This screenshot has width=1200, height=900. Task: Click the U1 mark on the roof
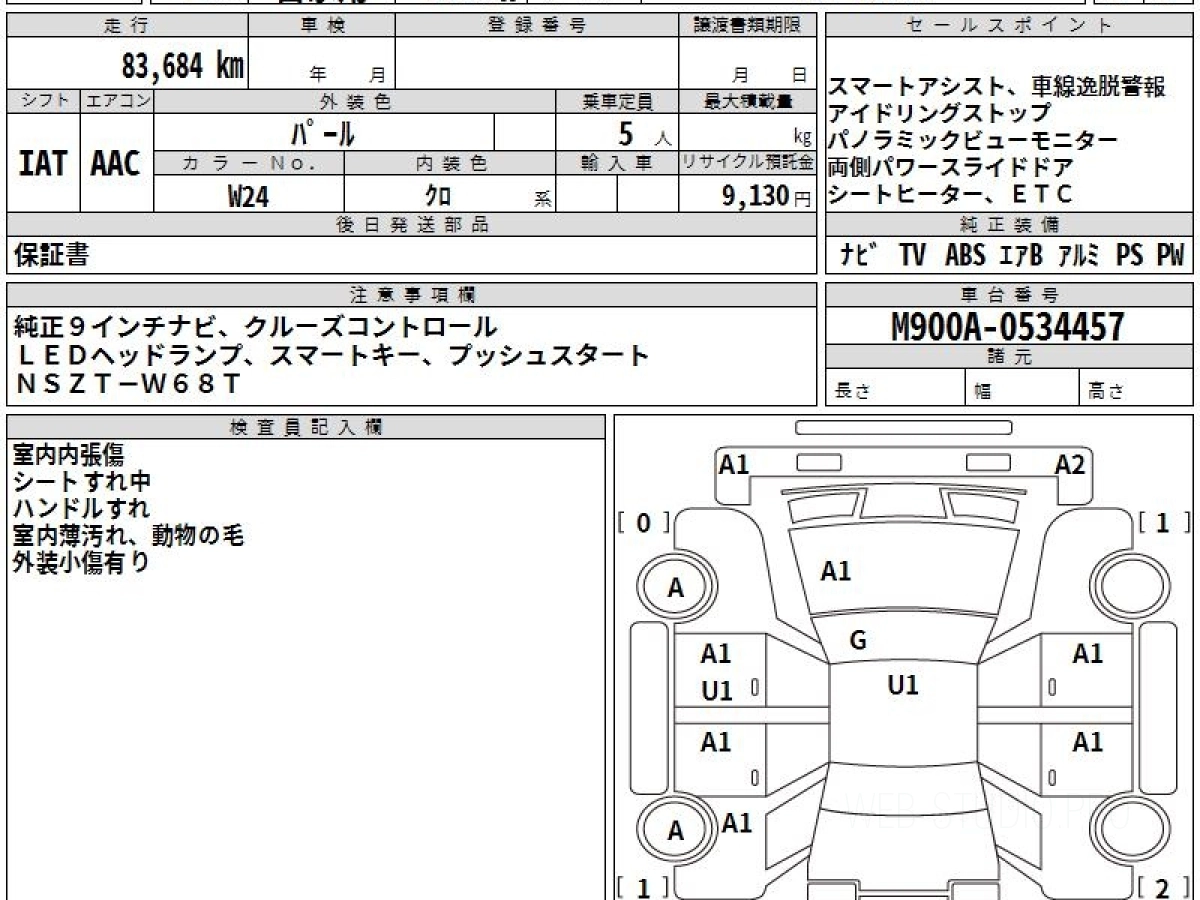click(903, 686)
